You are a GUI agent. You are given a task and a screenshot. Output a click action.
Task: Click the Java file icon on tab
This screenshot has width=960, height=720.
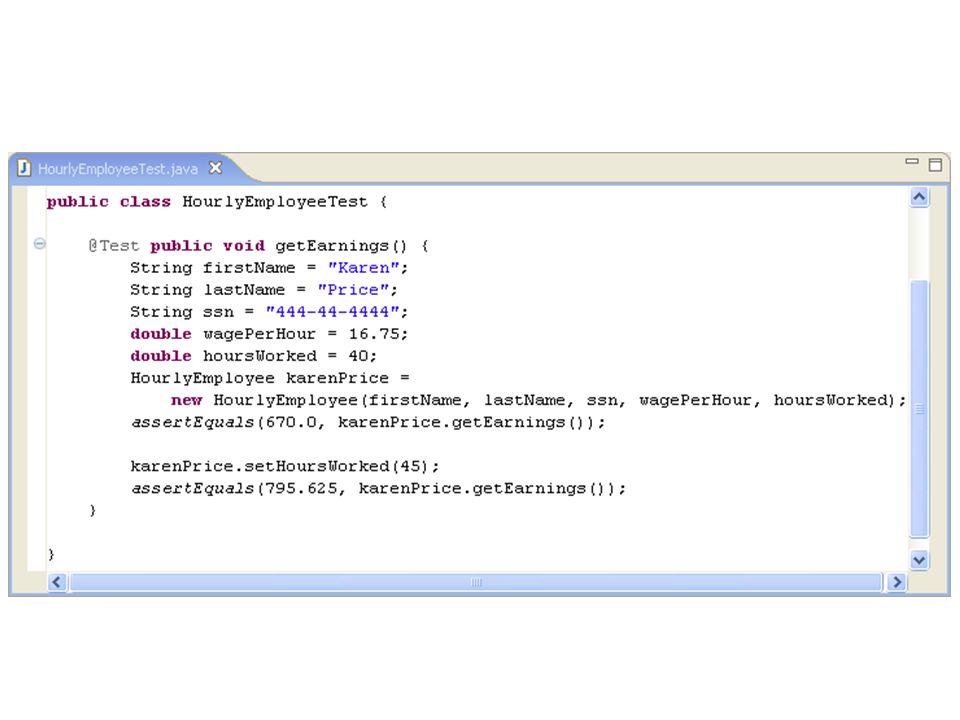(x=24, y=168)
